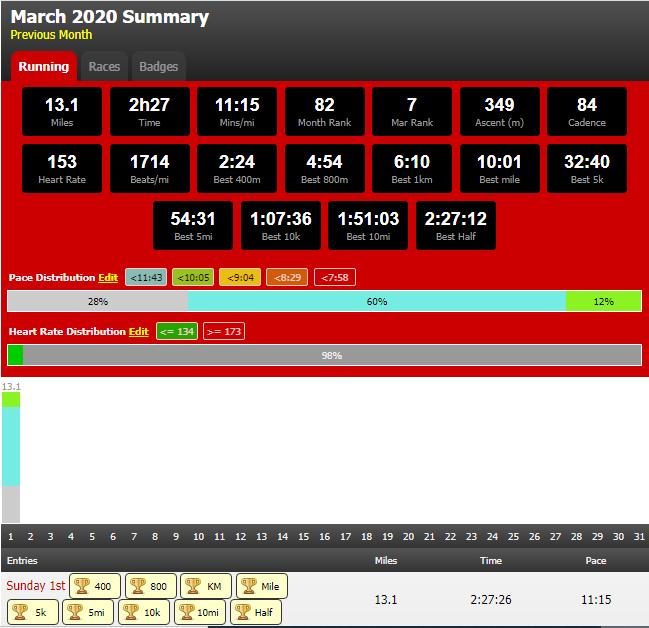Click the 2h27 Time stat tile
Viewport: 649px width, 628px height.
(x=150, y=111)
